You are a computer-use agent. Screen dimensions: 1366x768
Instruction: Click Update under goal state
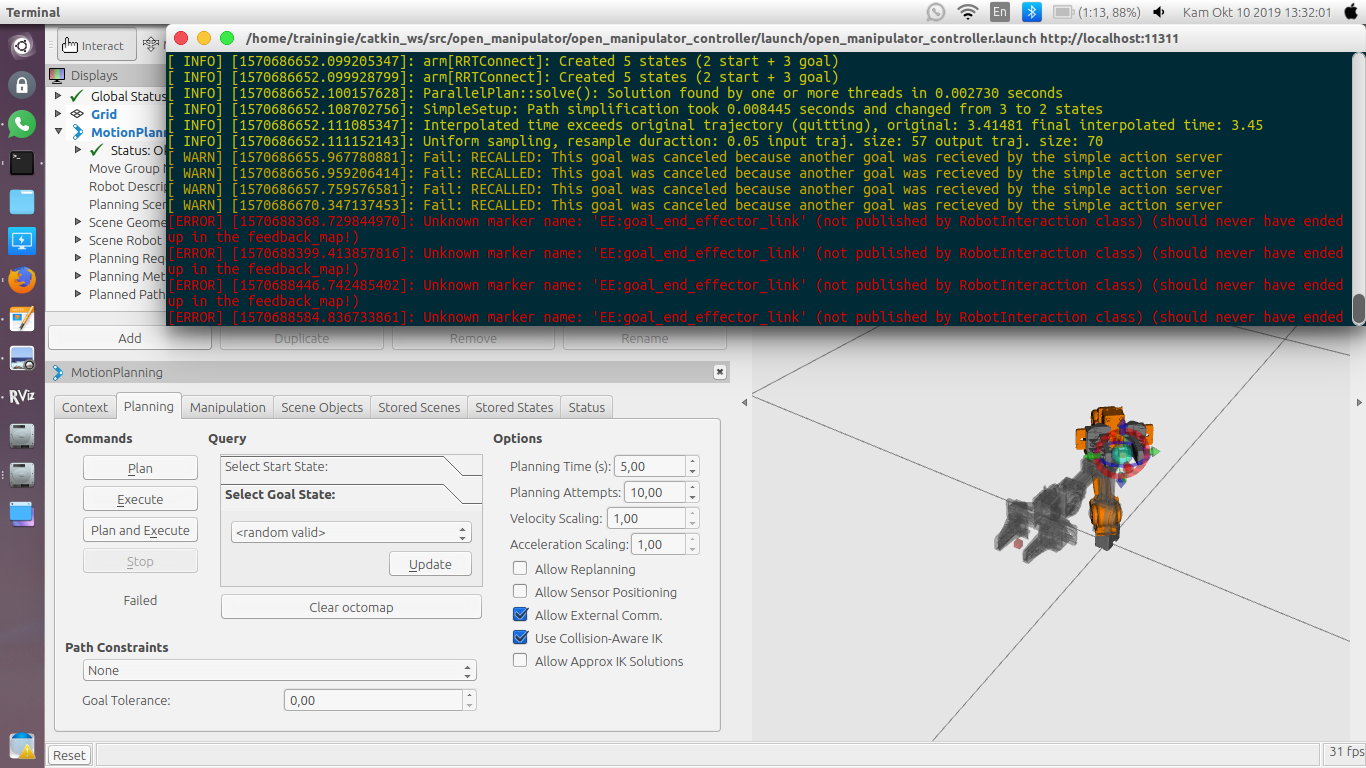coord(430,564)
